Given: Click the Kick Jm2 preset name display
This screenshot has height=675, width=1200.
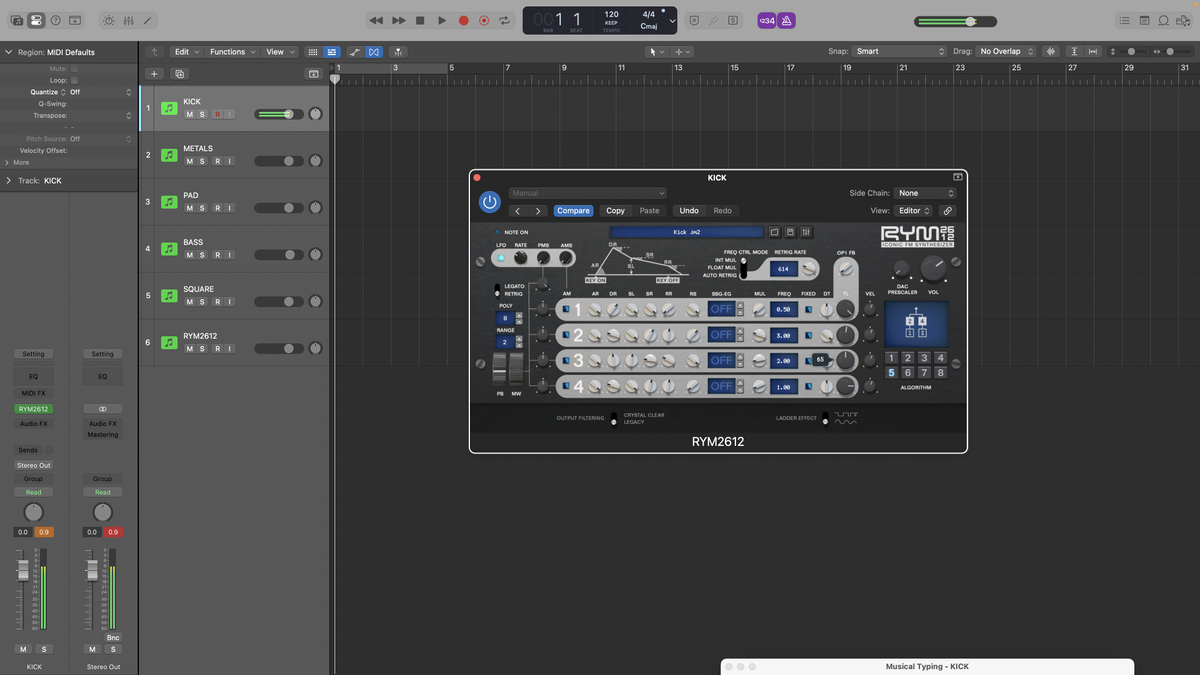Looking at the screenshot, I should [687, 232].
